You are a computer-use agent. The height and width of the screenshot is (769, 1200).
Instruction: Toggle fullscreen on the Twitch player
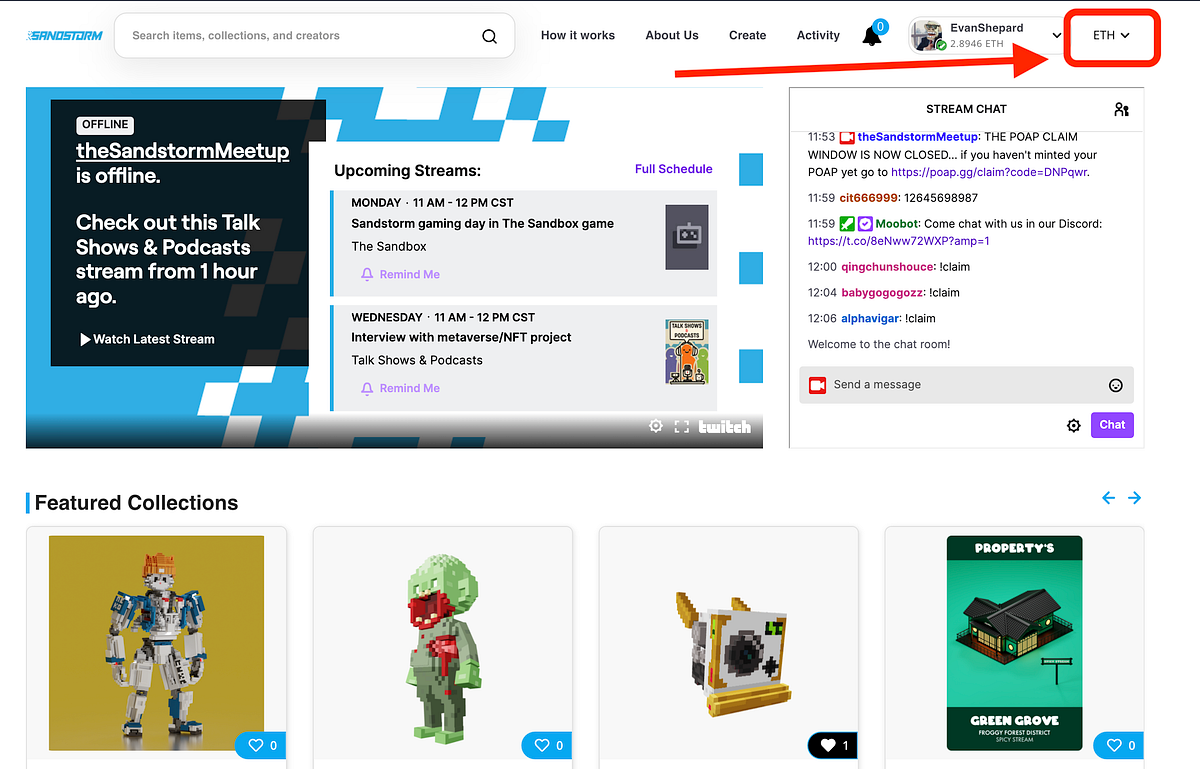(x=682, y=427)
